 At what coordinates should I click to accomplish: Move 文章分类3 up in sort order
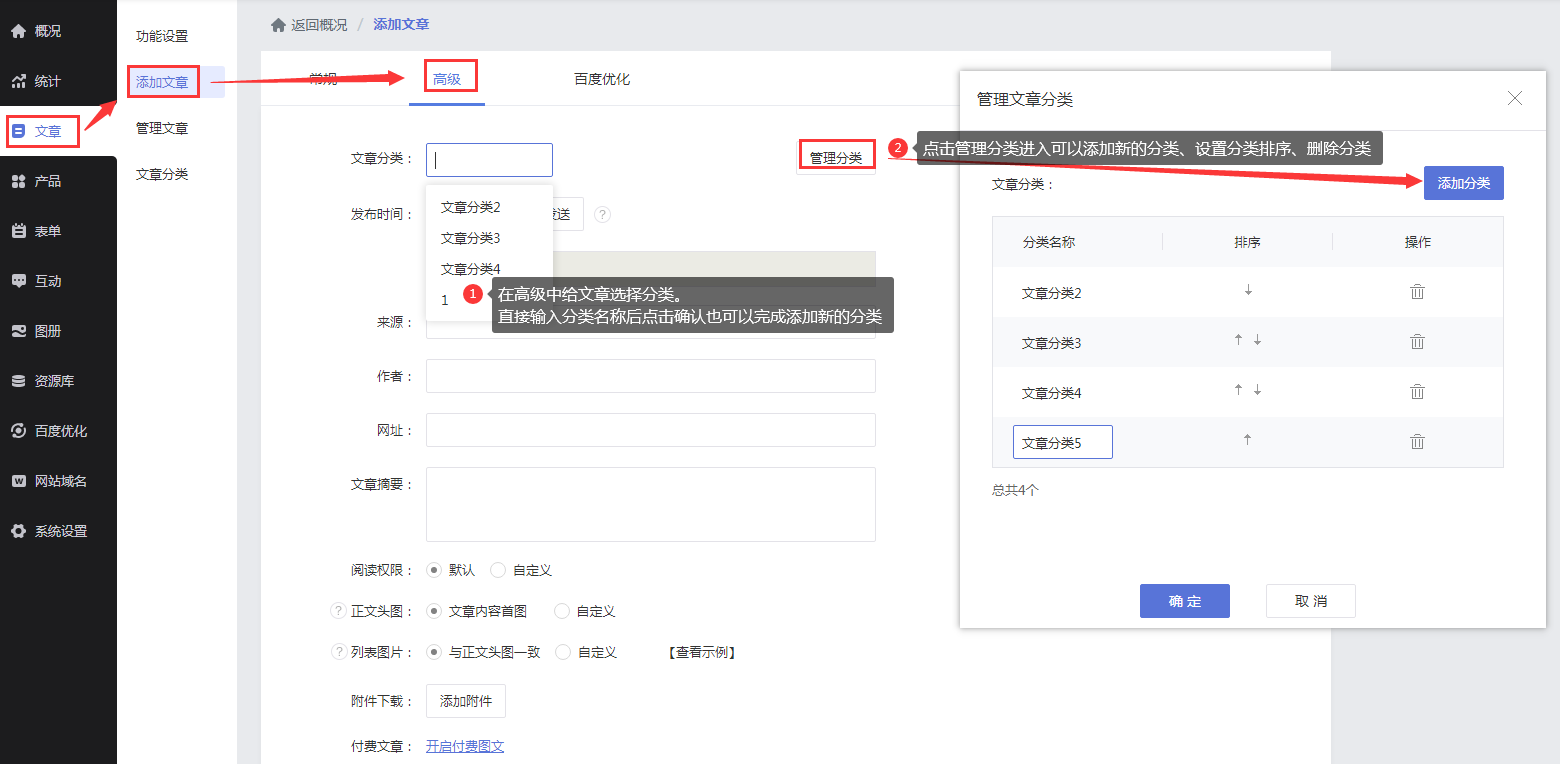click(x=1238, y=340)
